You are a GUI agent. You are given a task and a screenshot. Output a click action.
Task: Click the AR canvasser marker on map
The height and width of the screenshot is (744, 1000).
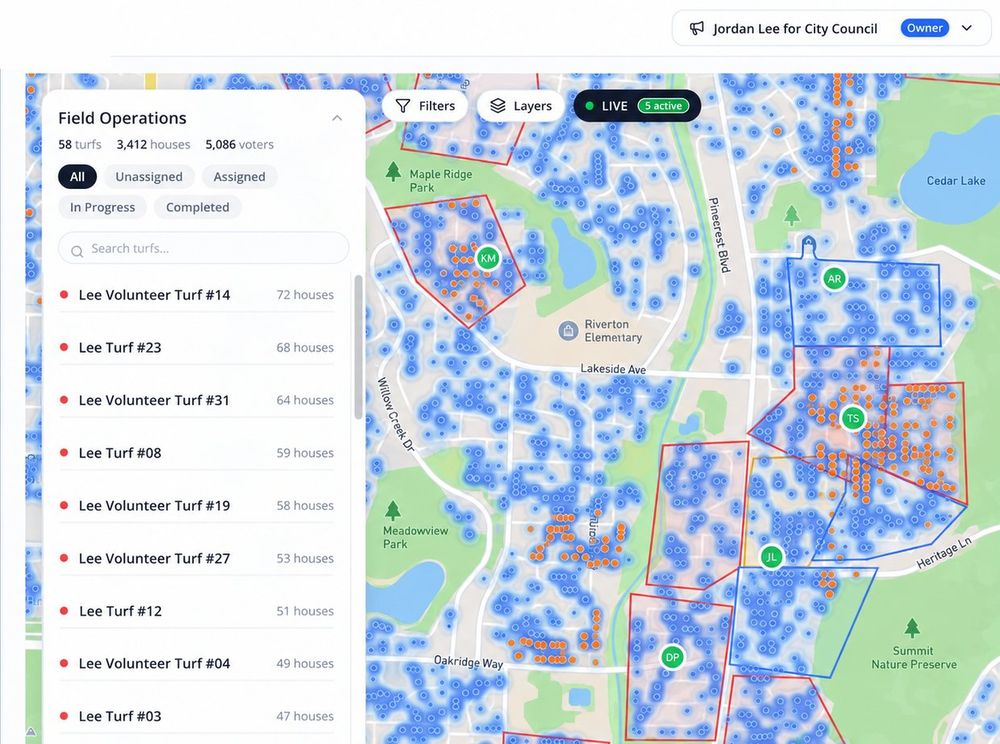click(x=834, y=279)
